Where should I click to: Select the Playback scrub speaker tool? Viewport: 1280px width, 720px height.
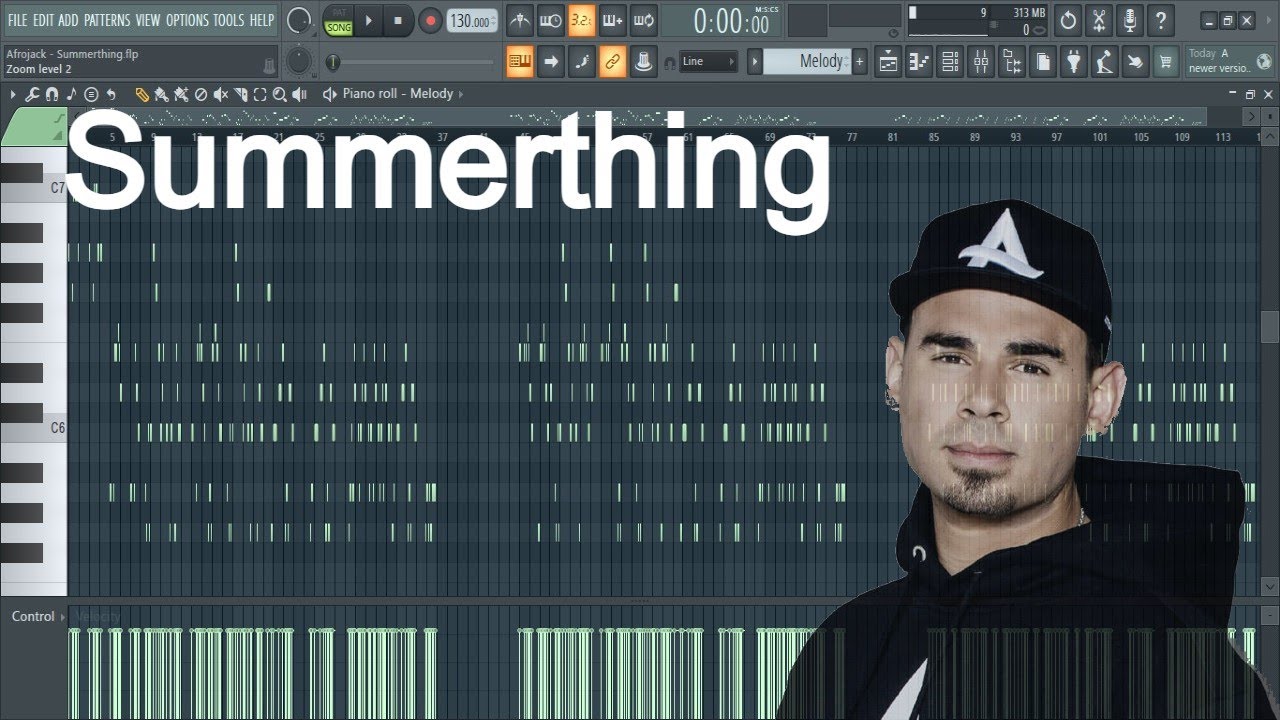pyautogui.click(x=300, y=95)
